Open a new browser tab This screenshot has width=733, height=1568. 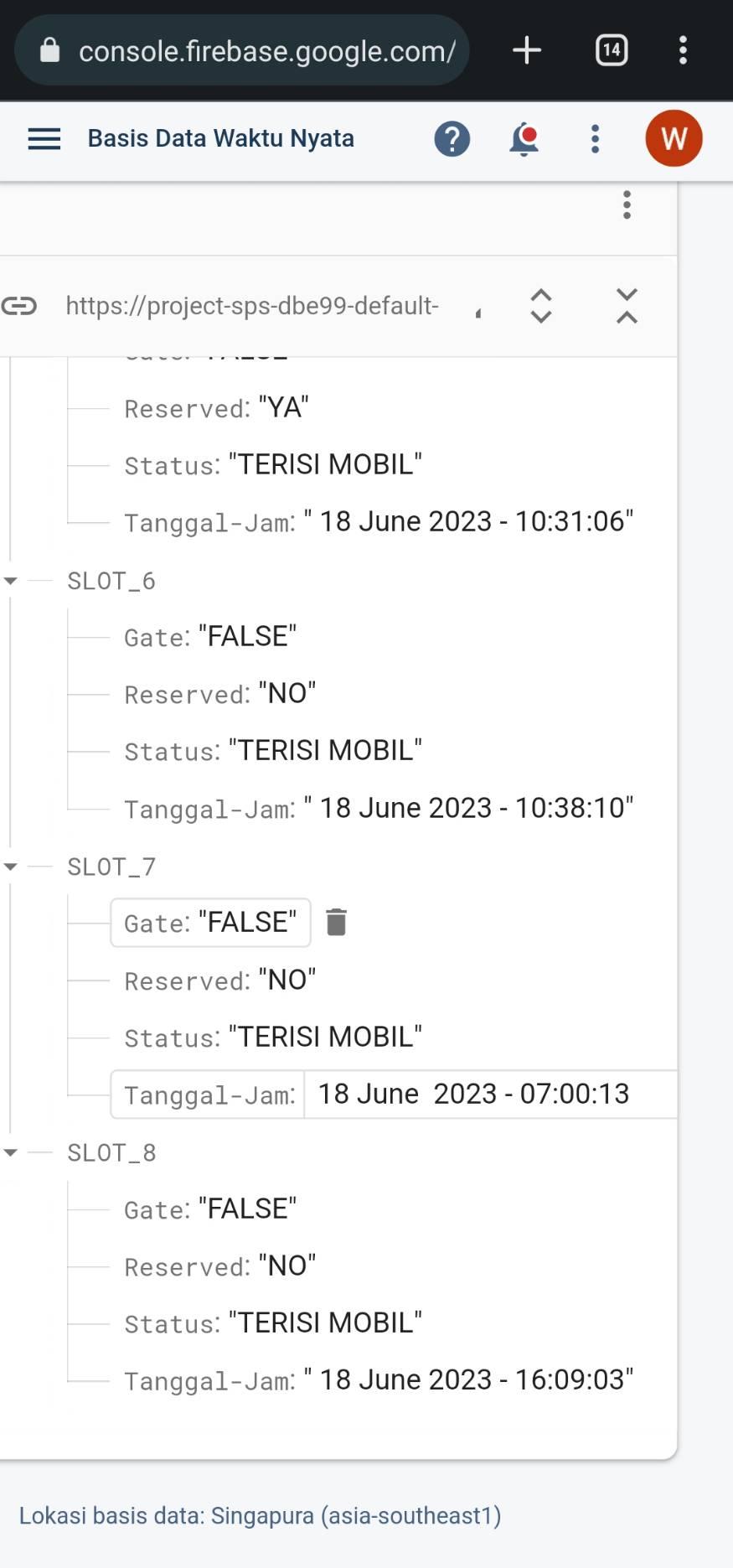526,50
